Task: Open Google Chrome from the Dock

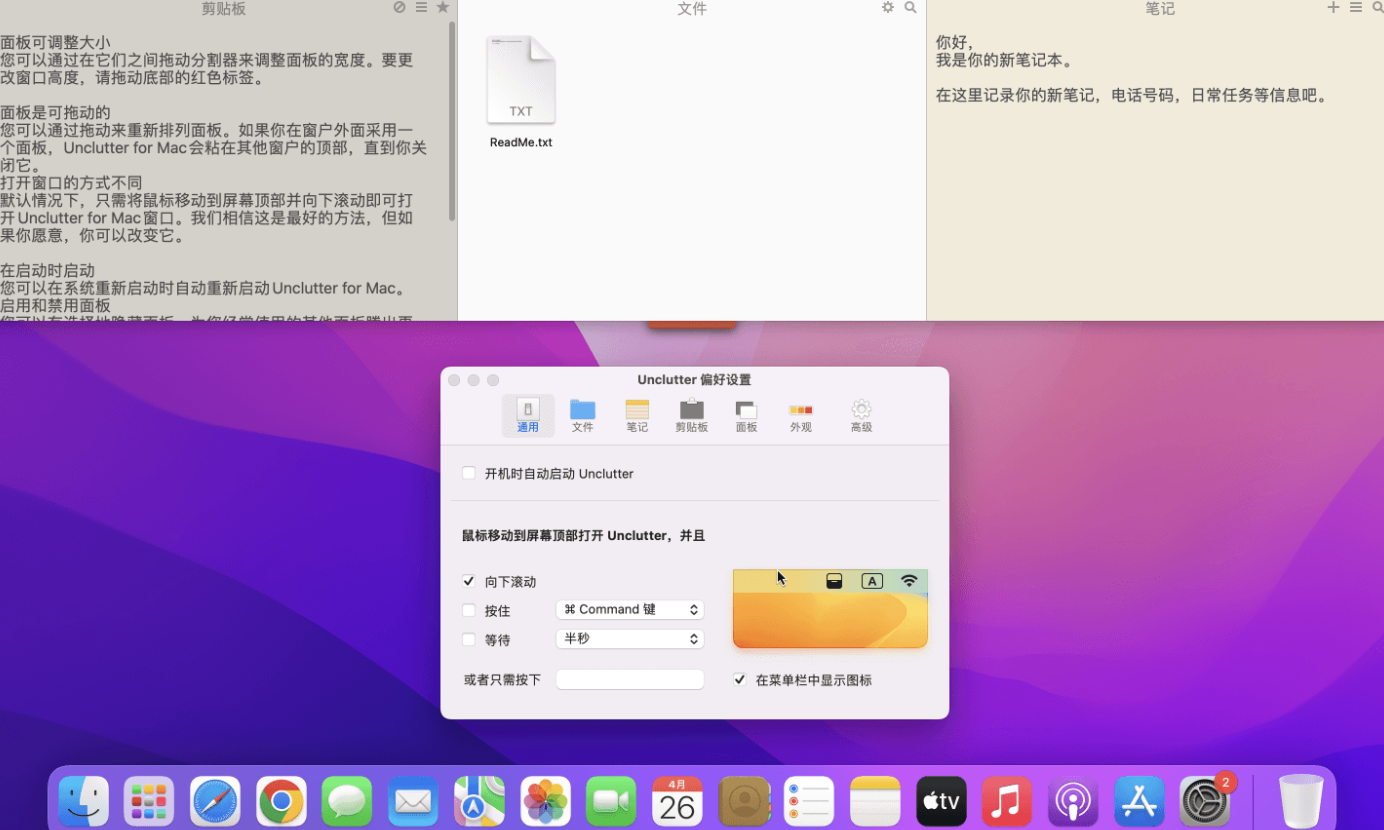Action: (281, 801)
